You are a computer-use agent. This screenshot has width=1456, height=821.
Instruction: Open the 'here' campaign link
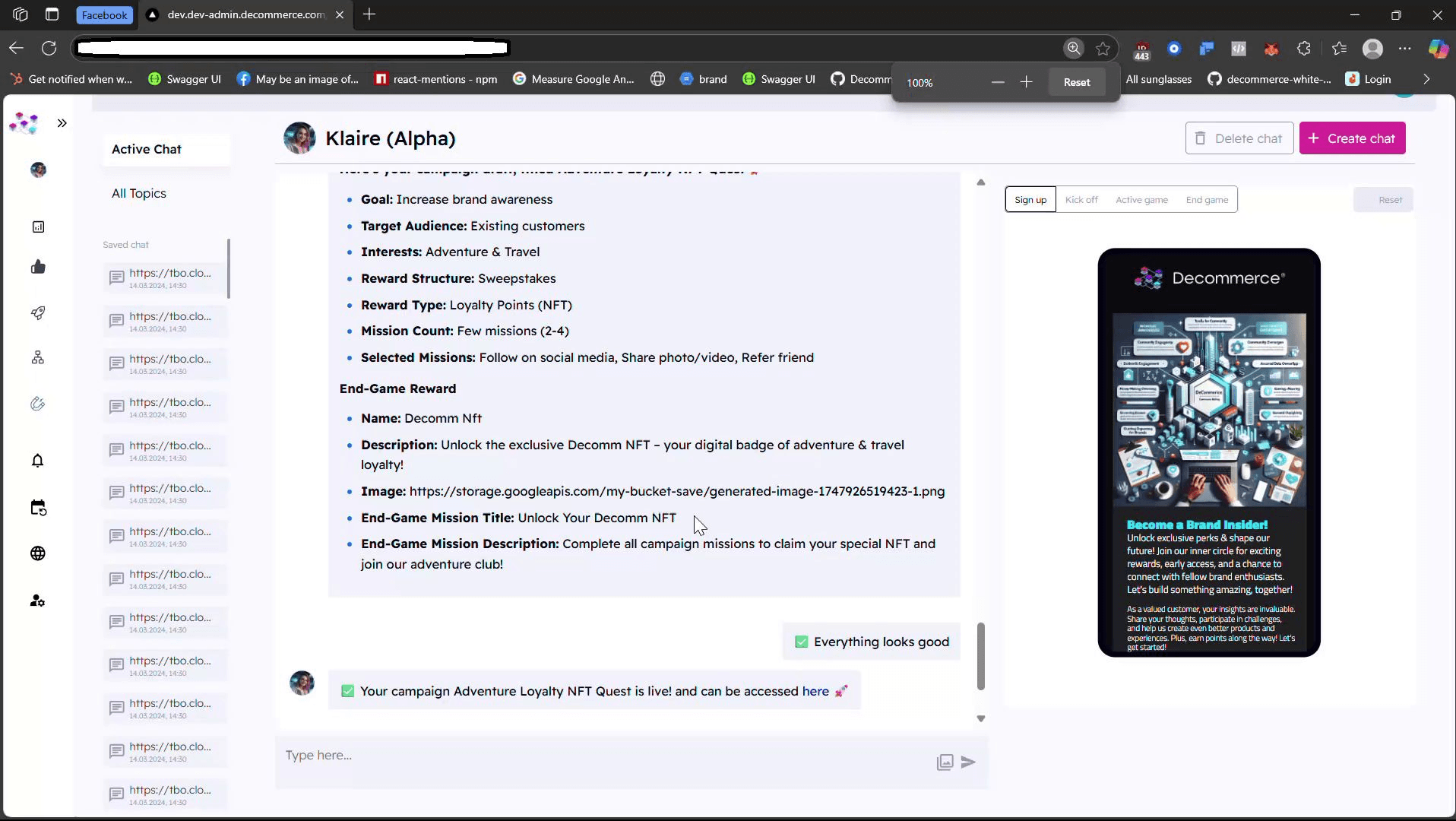coord(815,691)
